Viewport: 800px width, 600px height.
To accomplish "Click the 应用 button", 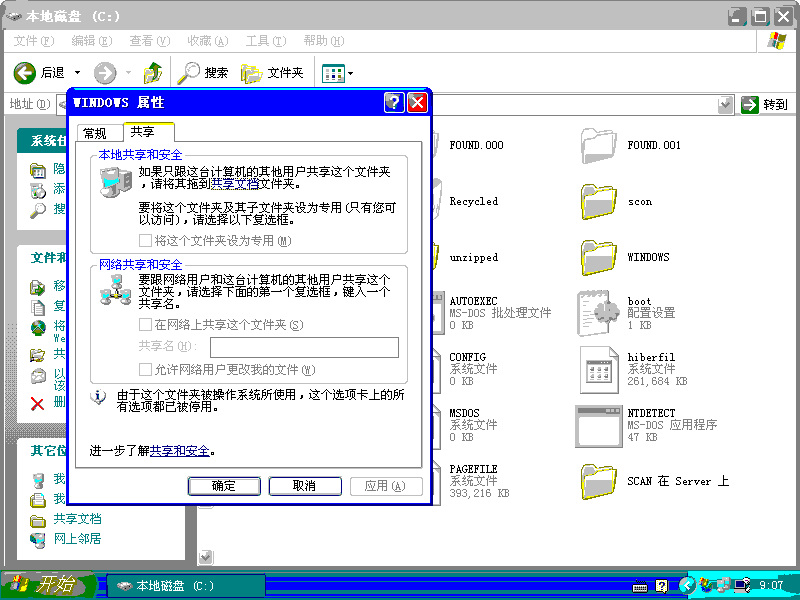I will pyautogui.click(x=386, y=486).
